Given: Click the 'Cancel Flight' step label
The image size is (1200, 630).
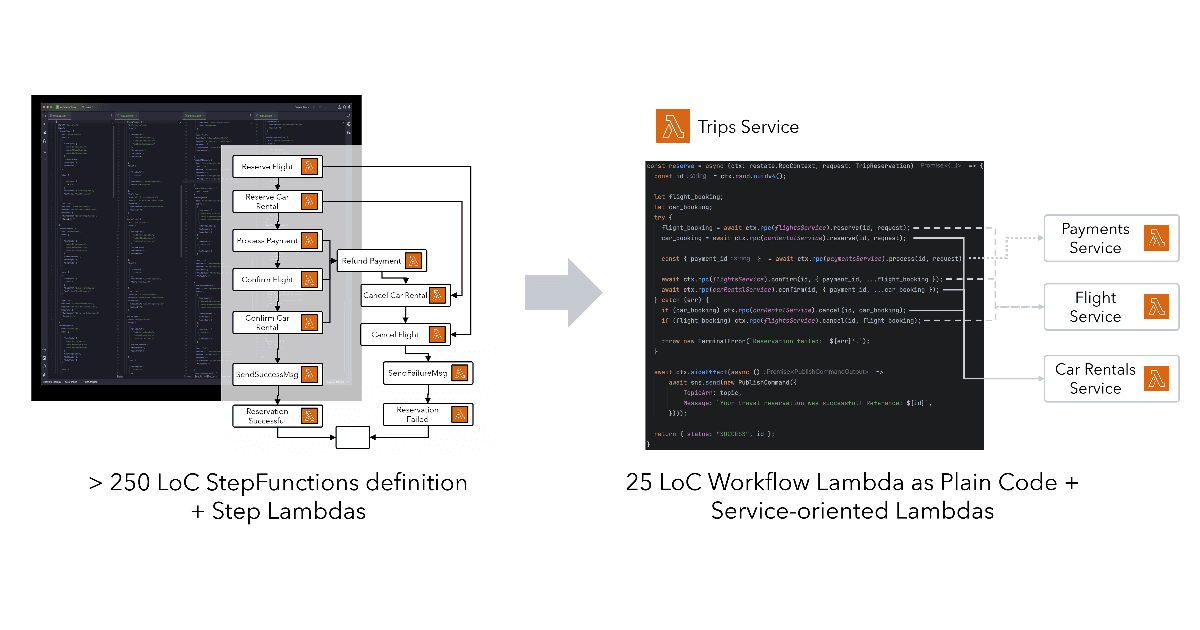Looking at the screenshot, I should point(396,334).
